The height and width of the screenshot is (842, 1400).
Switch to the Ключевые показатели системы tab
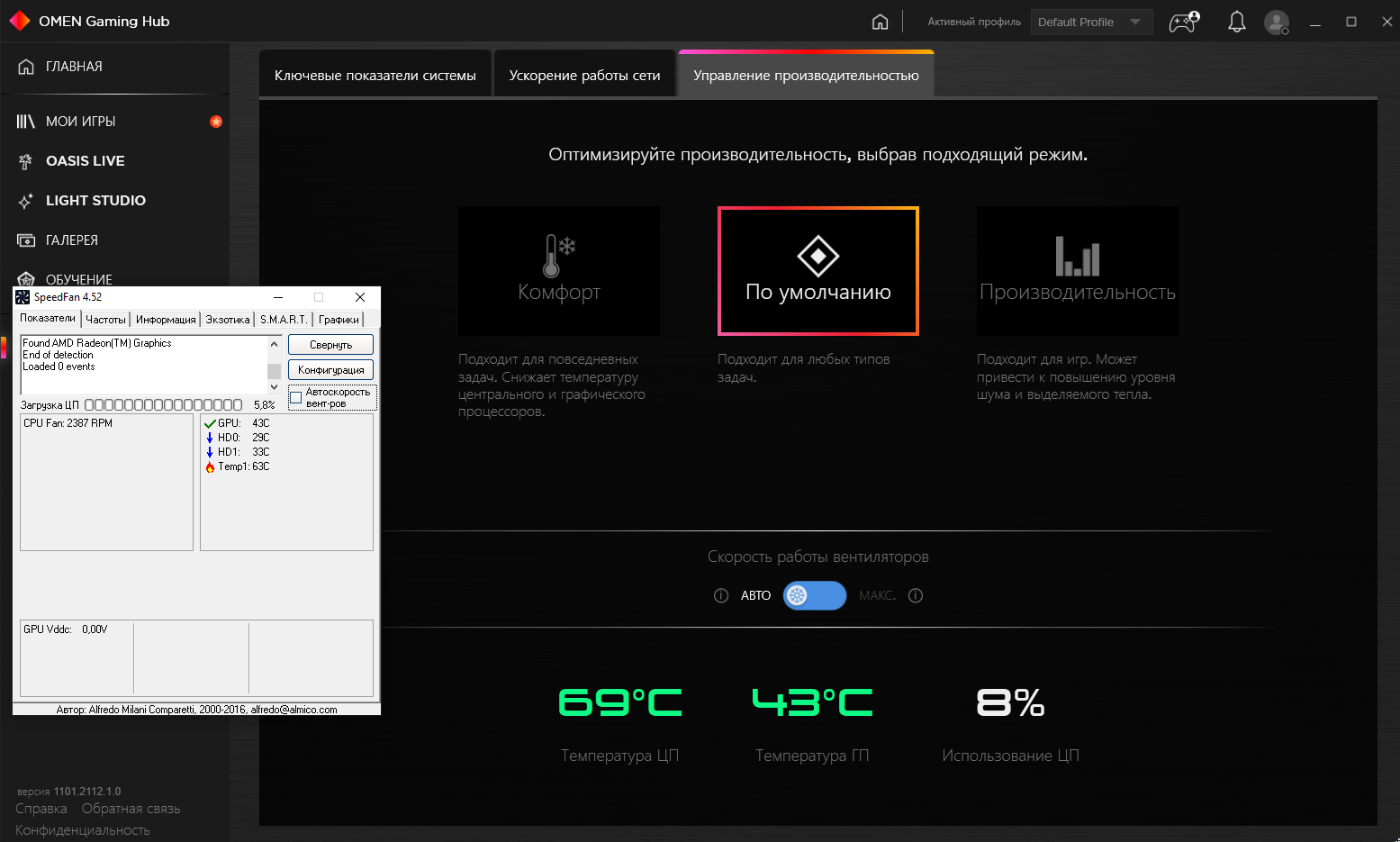pyautogui.click(x=375, y=74)
